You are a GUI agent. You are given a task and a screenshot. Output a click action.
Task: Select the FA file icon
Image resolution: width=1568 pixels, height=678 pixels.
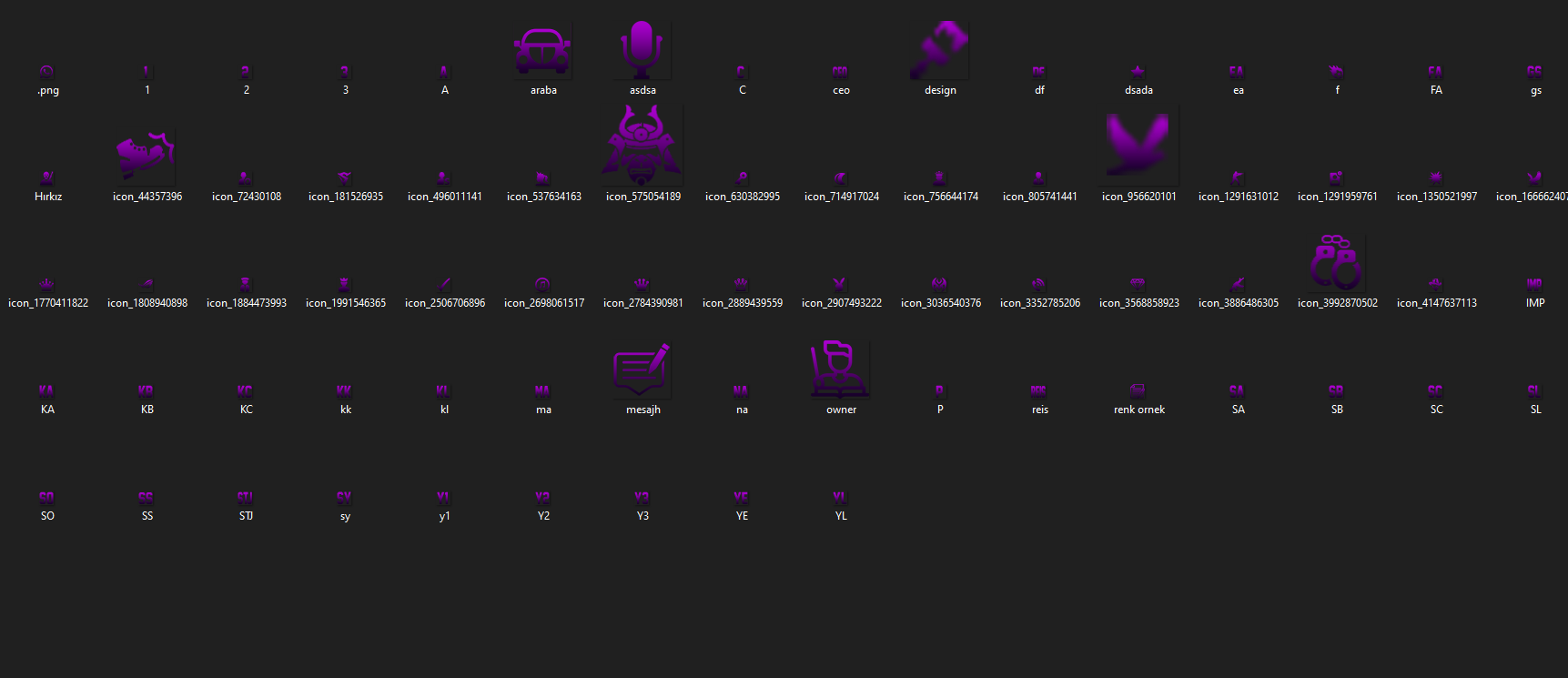(x=1435, y=71)
